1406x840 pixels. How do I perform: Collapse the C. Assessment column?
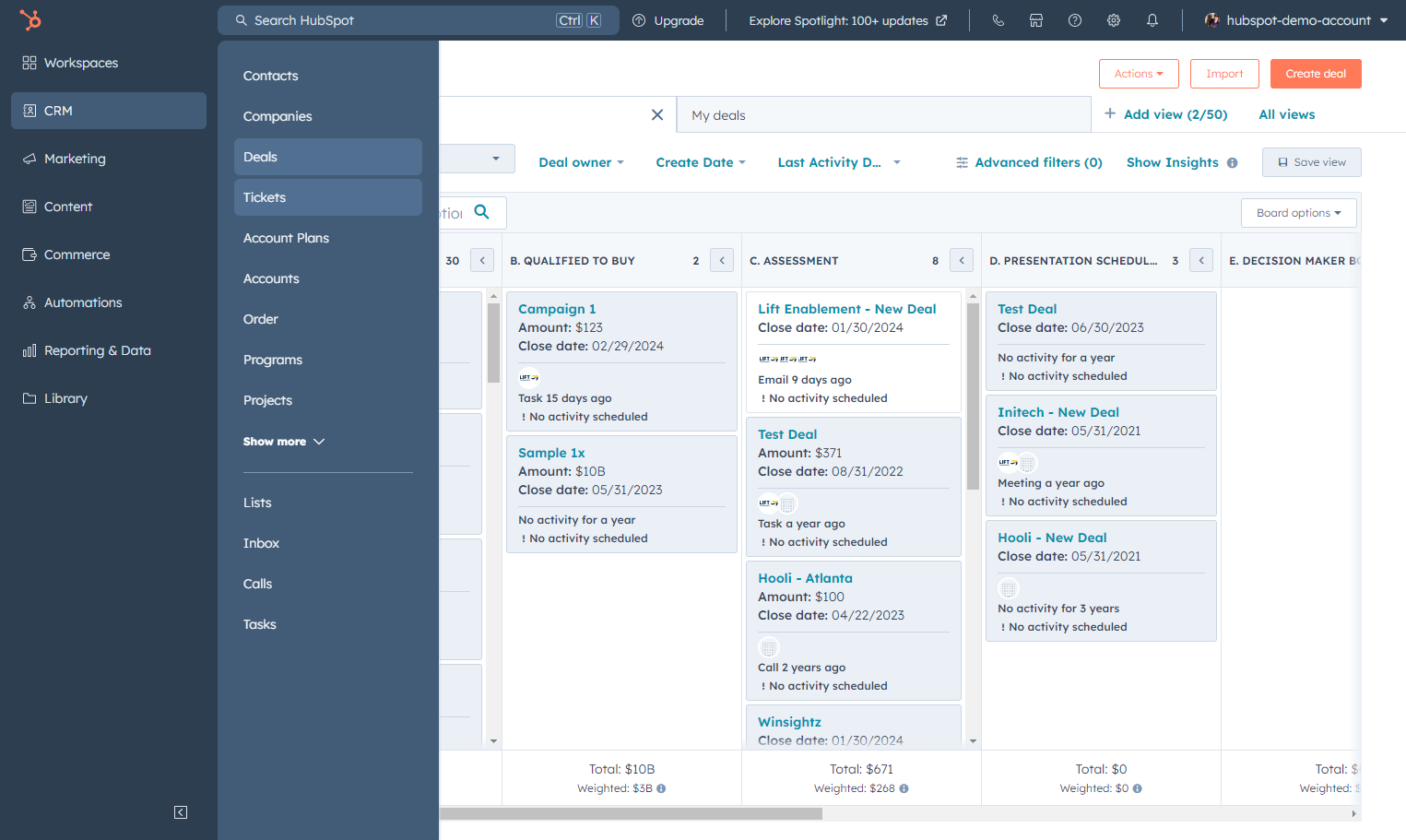pos(962,261)
